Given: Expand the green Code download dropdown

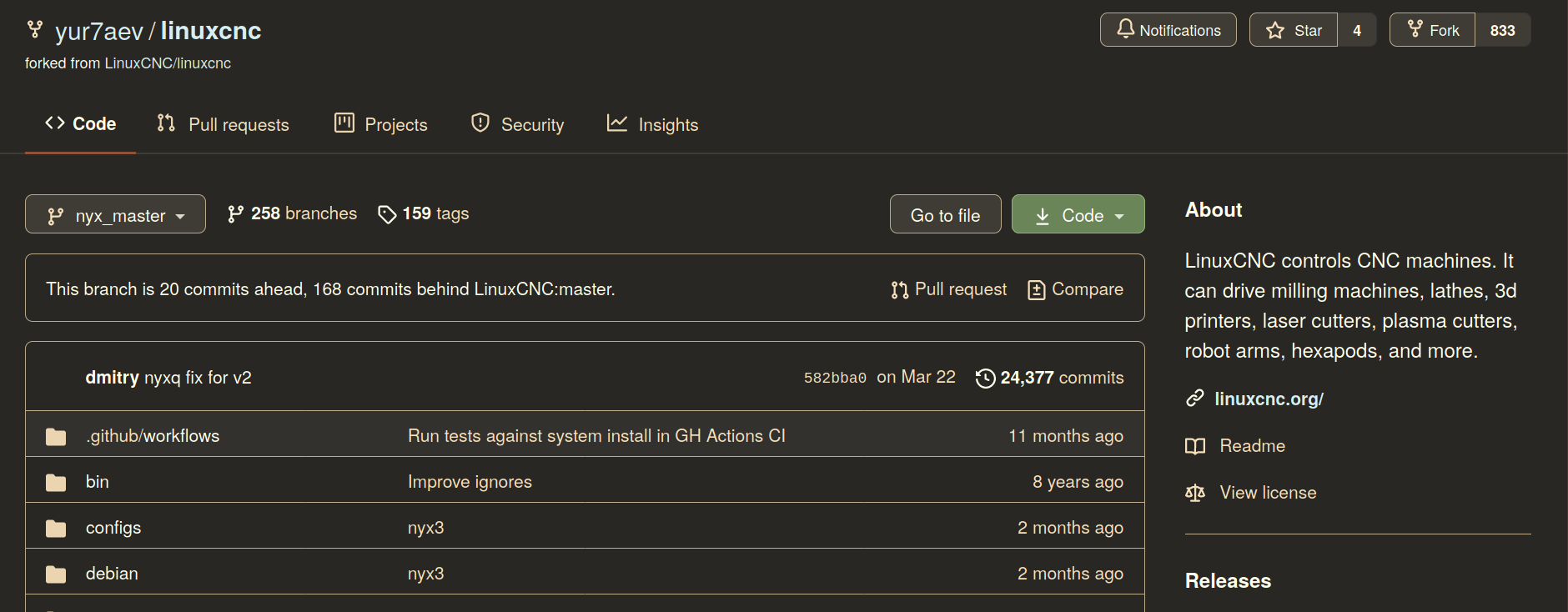Looking at the screenshot, I should (1078, 214).
